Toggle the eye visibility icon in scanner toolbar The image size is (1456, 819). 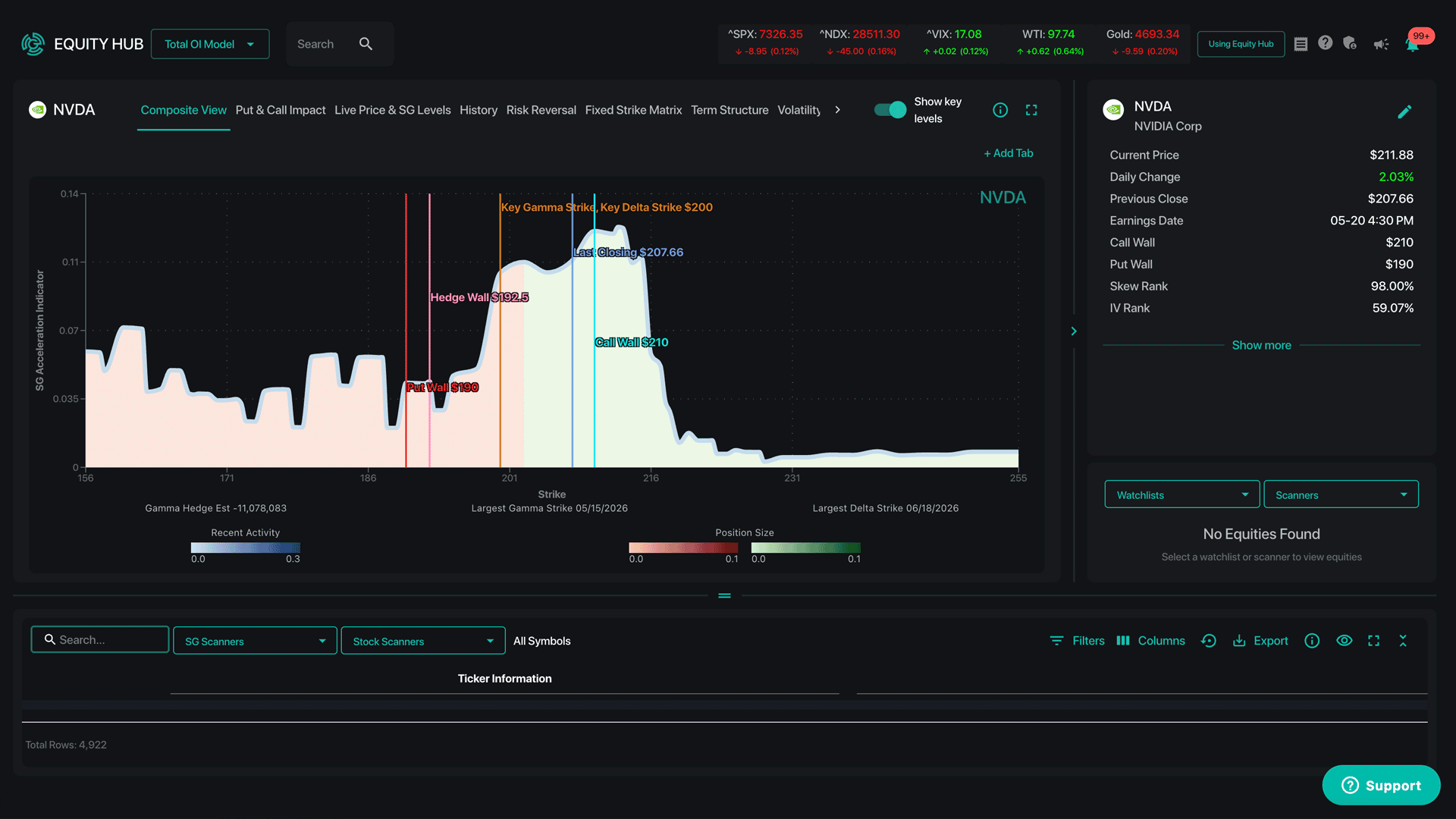[1344, 641]
